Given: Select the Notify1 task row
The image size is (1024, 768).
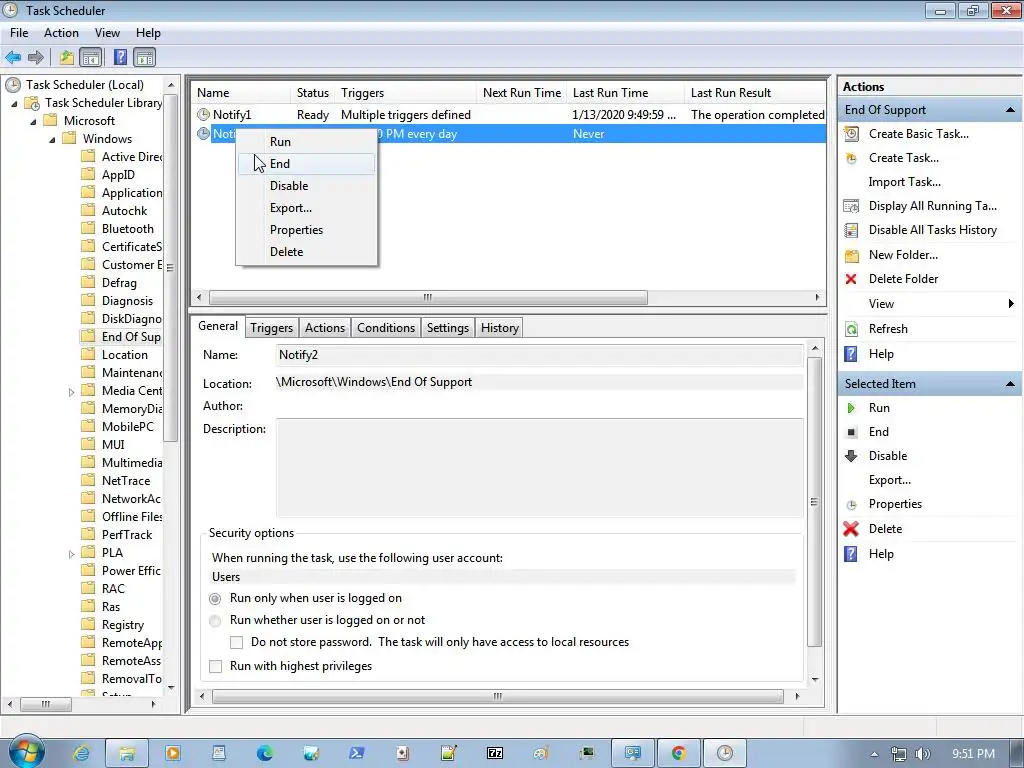Looking at the screenshot, I should [509, 115].
